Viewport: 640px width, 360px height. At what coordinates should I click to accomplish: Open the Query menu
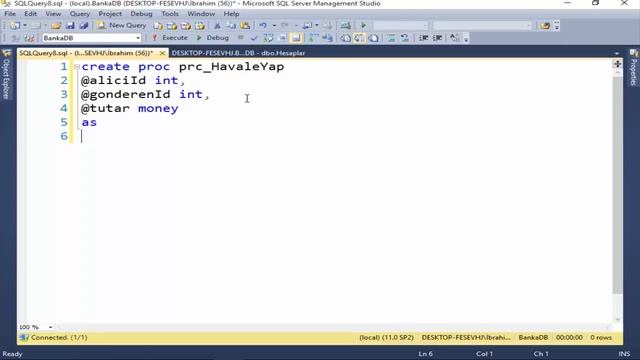[x=80, y=13]
